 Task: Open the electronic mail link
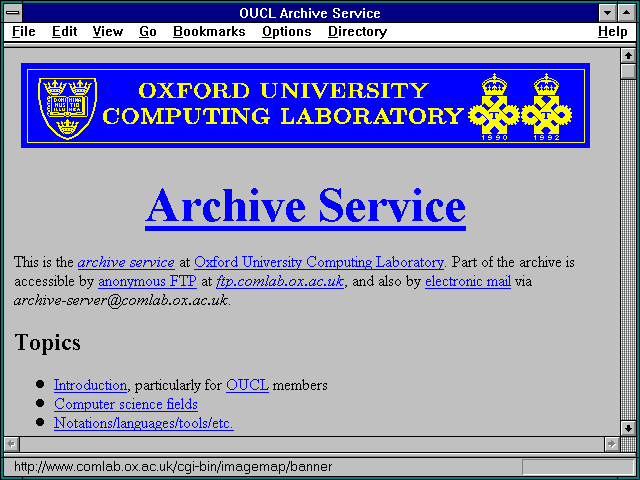[468, 281]
